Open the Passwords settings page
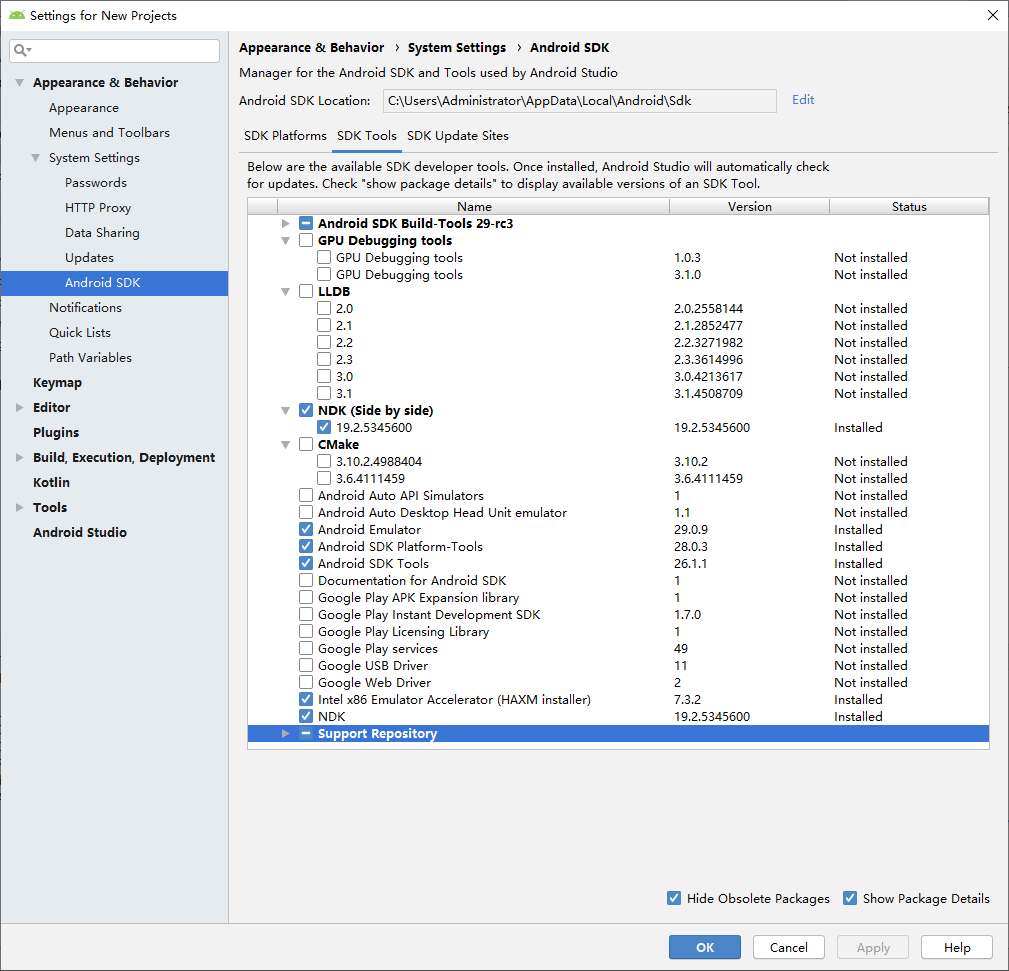 coord(96,183)
